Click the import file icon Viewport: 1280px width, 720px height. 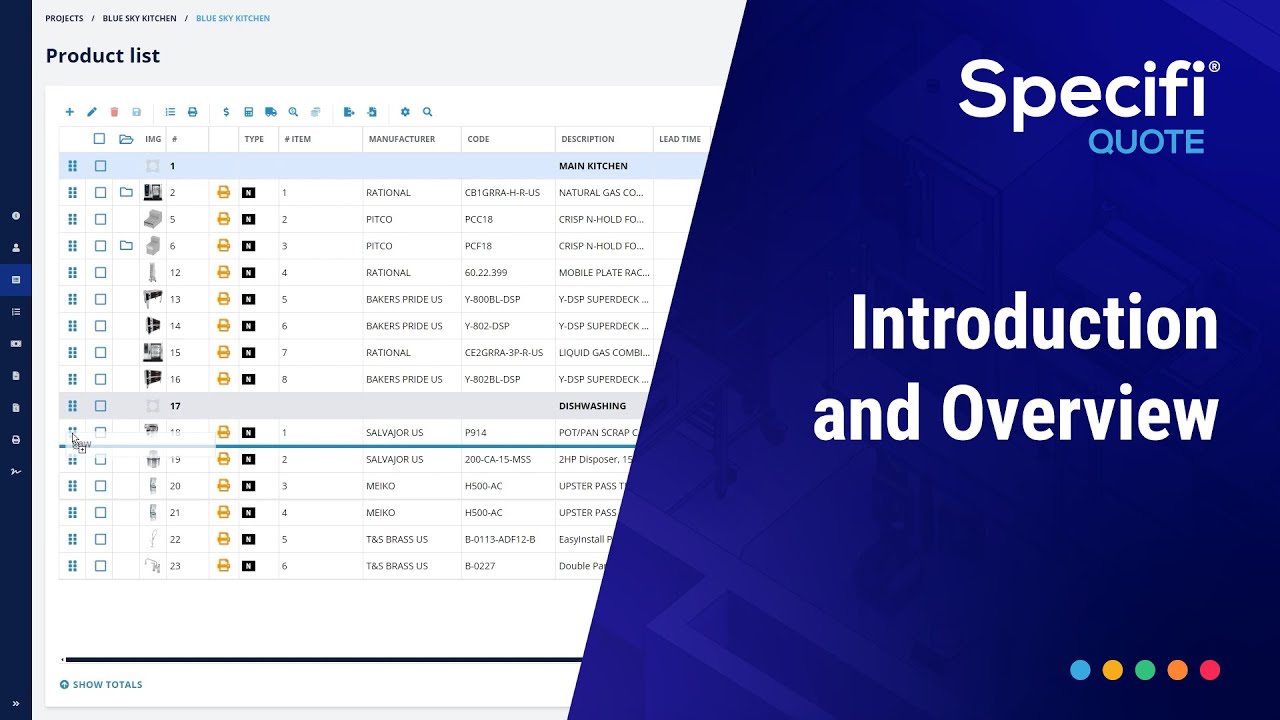[372, 112]
